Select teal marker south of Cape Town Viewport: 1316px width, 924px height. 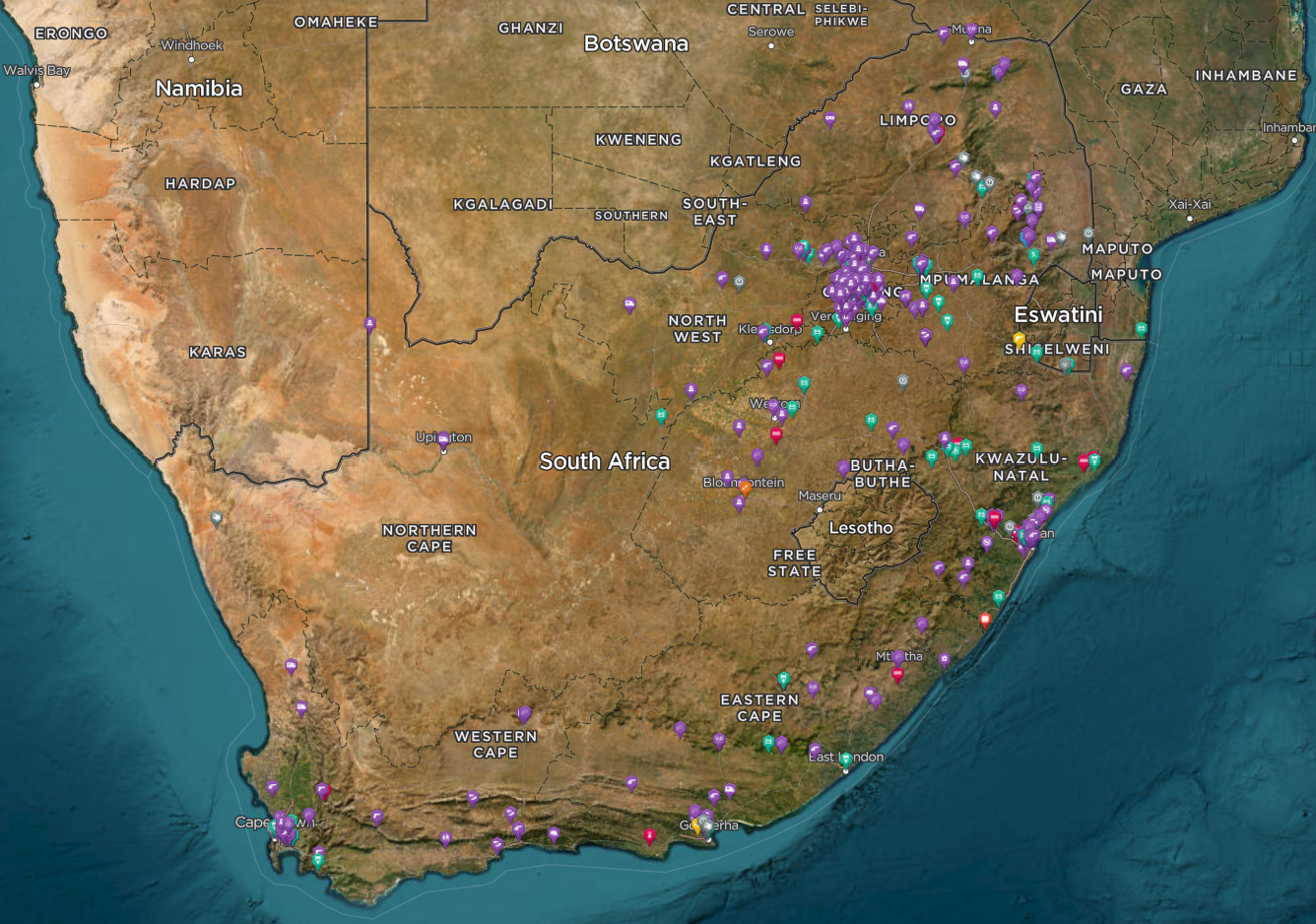click(x=318, y=860)
